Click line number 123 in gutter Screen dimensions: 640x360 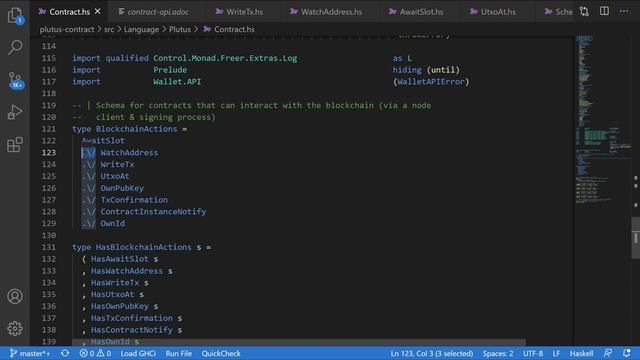click(x=49, y=153)
